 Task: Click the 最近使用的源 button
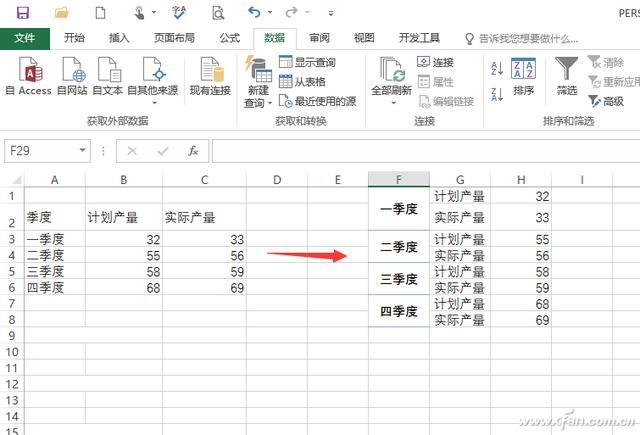pyautogui.click(x=318, y=101)
